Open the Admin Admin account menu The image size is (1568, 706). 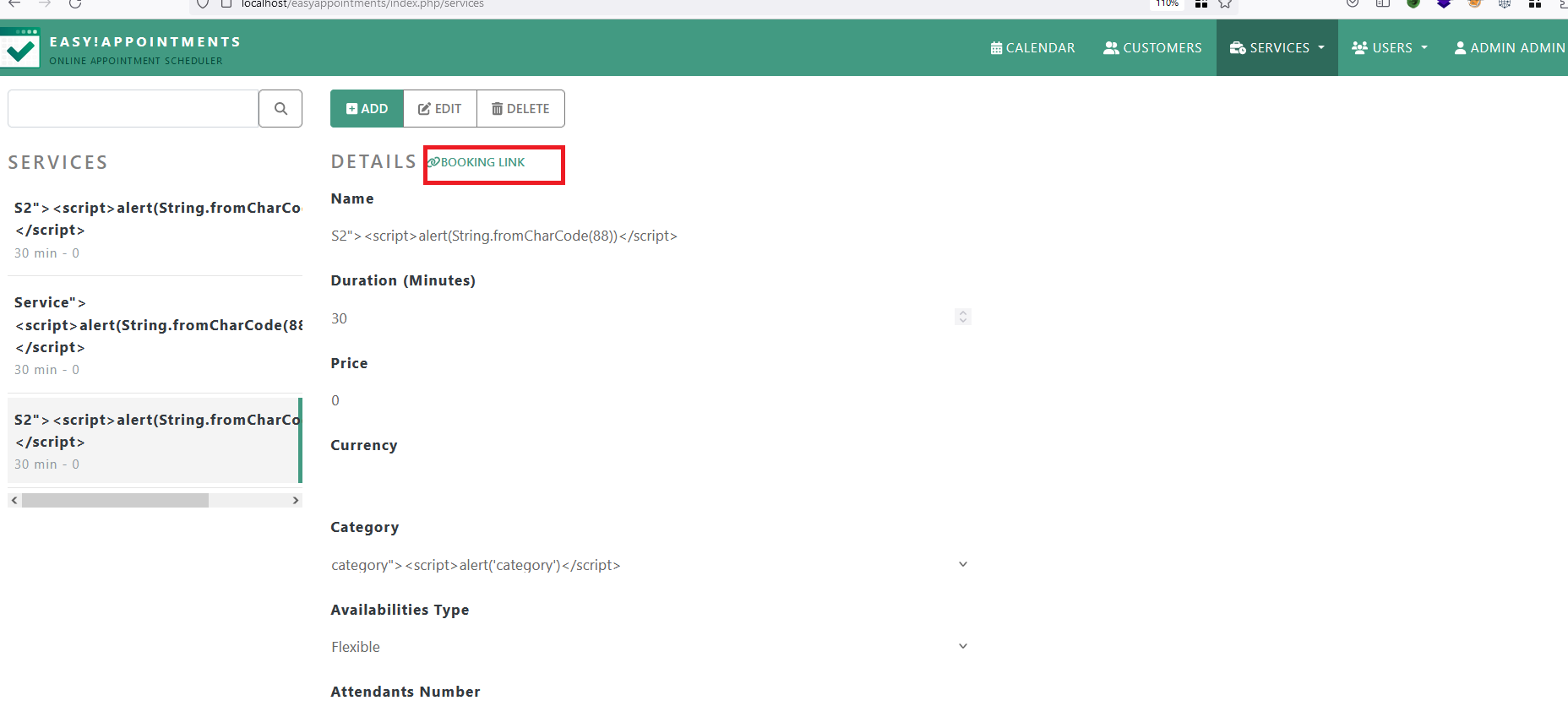pyautogui.click(x=1510, y=48)
